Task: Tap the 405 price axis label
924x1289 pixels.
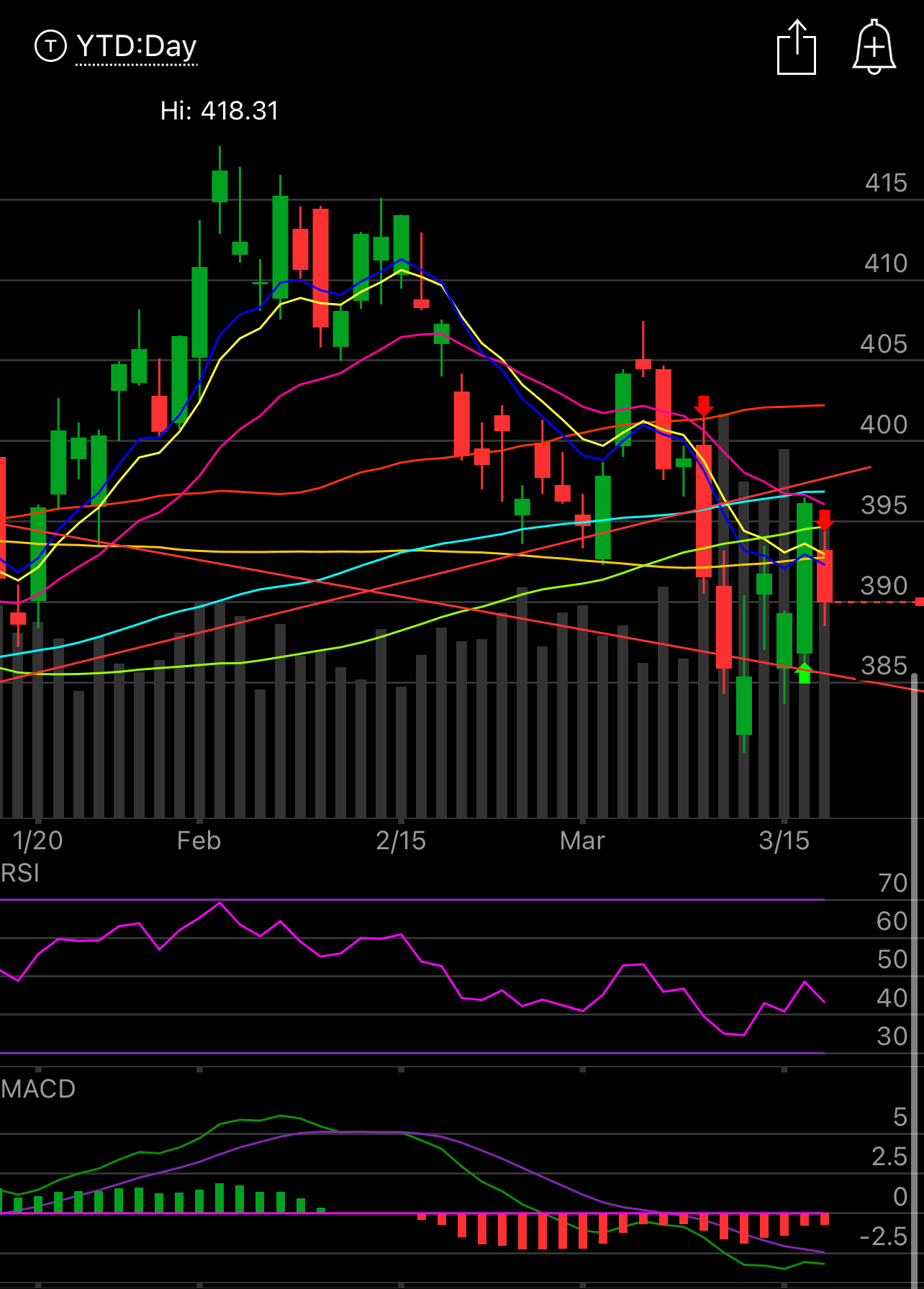Action: pos(884,344)
